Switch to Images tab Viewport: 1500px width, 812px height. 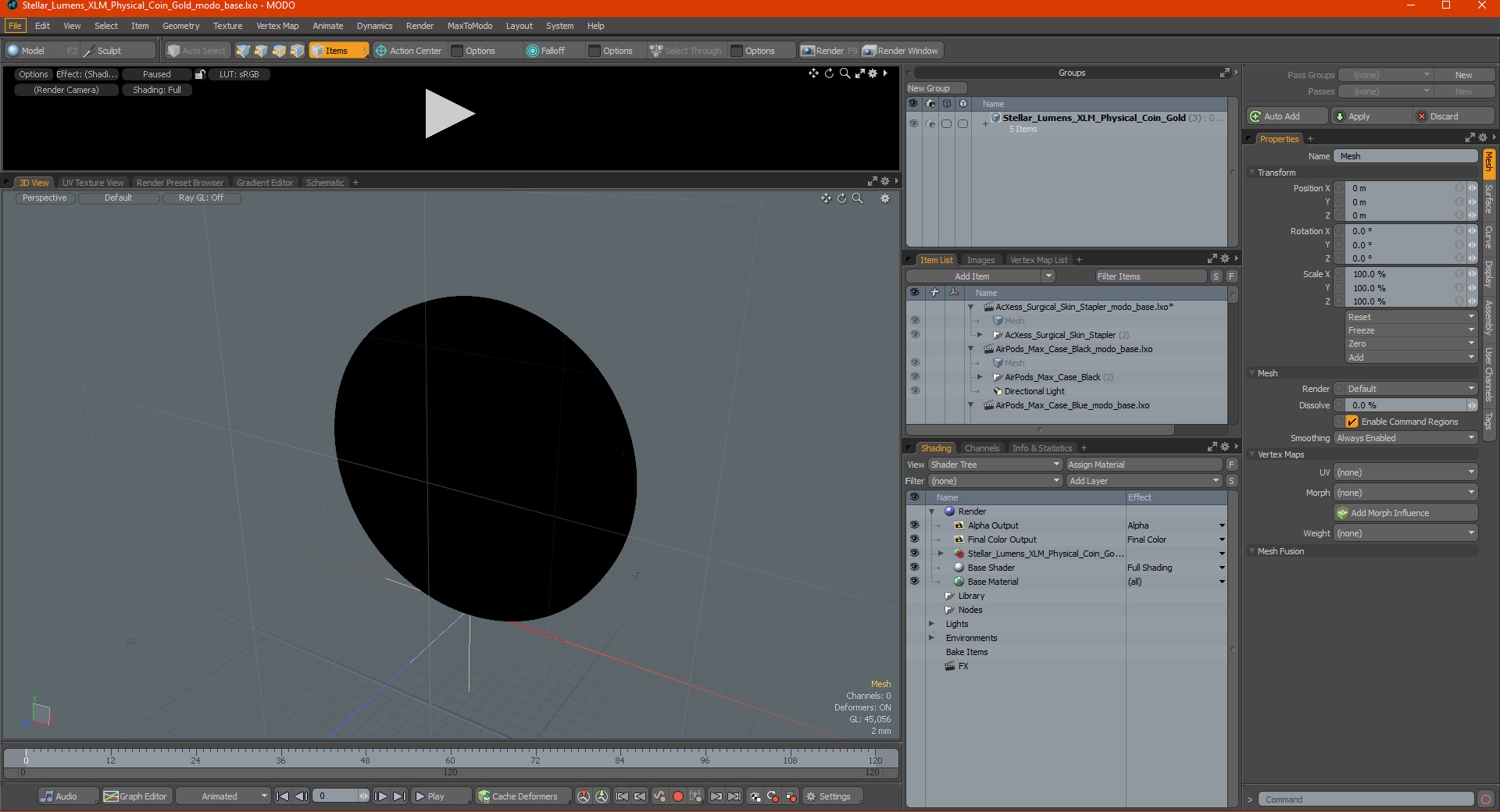pos(980,260)
